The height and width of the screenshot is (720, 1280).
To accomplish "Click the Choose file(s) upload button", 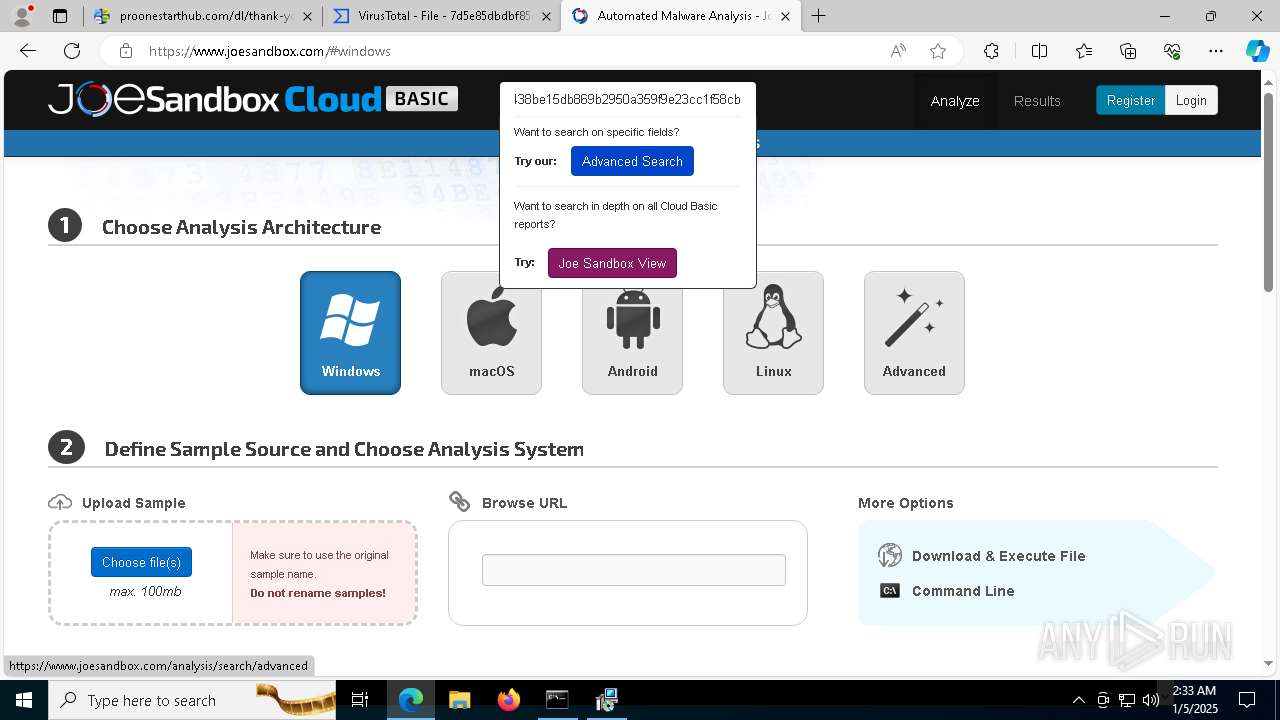I will point(141,562).
